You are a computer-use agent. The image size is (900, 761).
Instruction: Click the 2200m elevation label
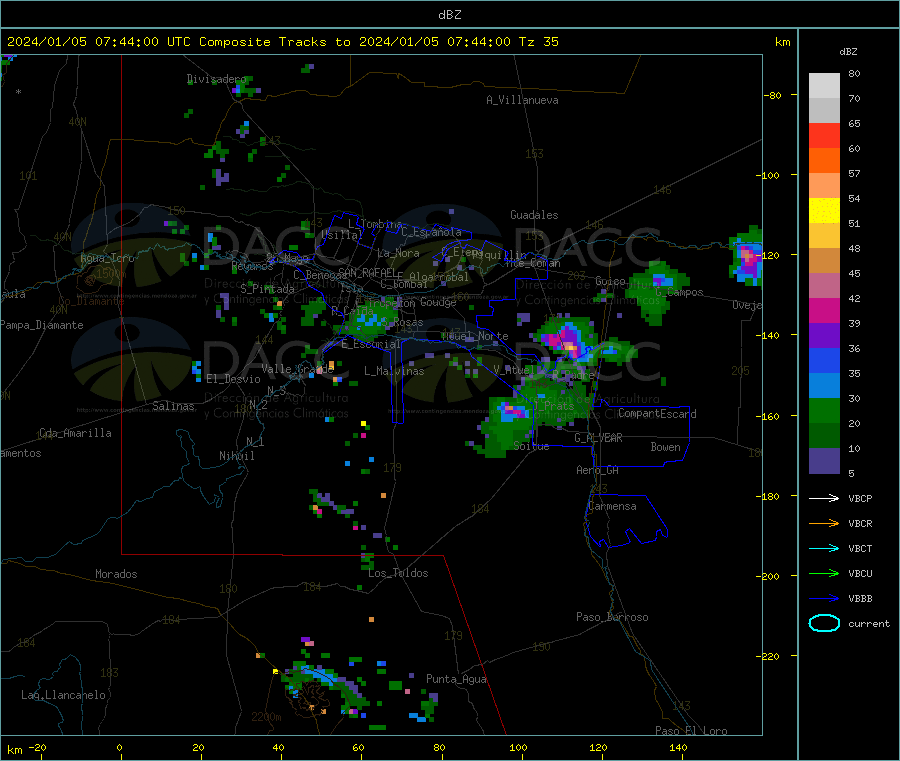click(x=266, y=717)
